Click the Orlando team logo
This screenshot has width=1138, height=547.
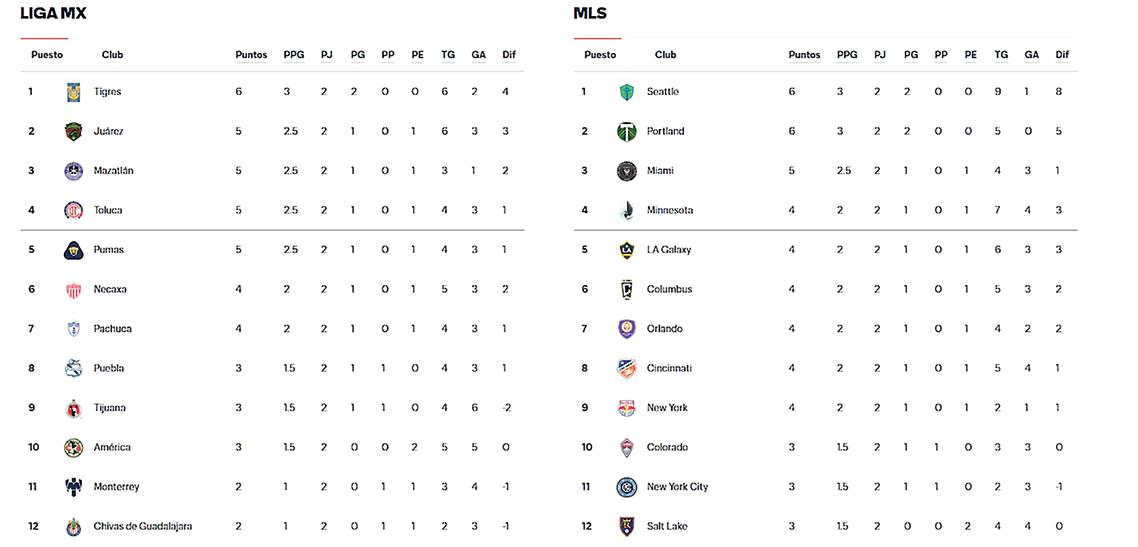pyautogui.click(x=626, y=329)
